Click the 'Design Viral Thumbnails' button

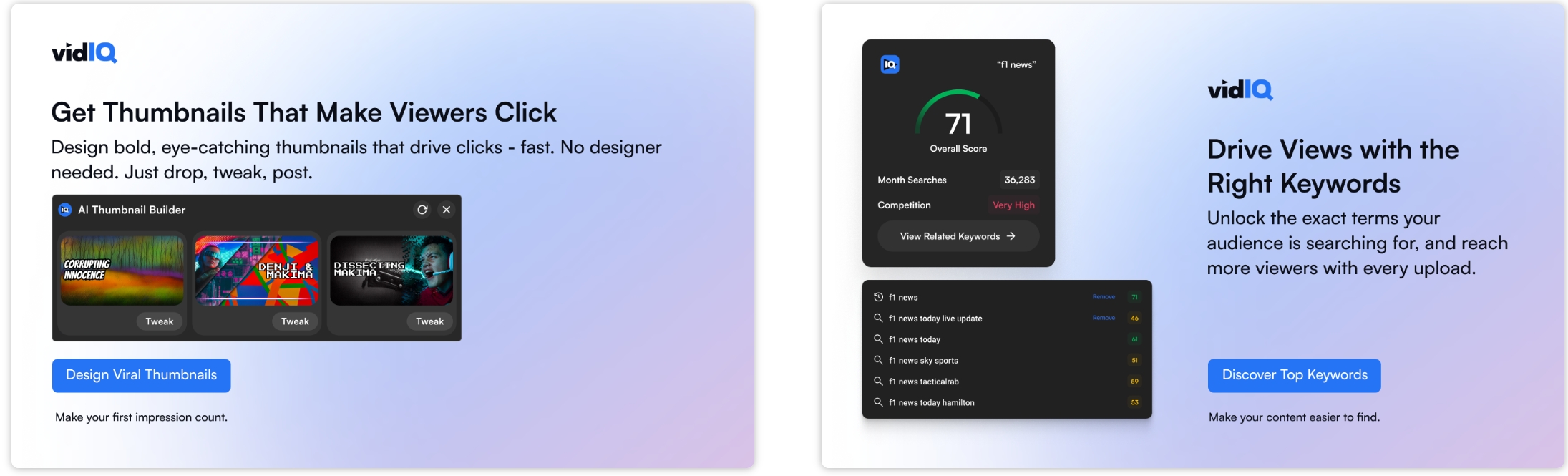pos(141,375)
